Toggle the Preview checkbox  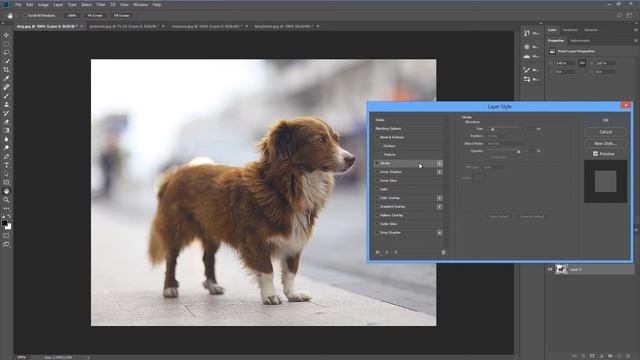click(595, 154)
